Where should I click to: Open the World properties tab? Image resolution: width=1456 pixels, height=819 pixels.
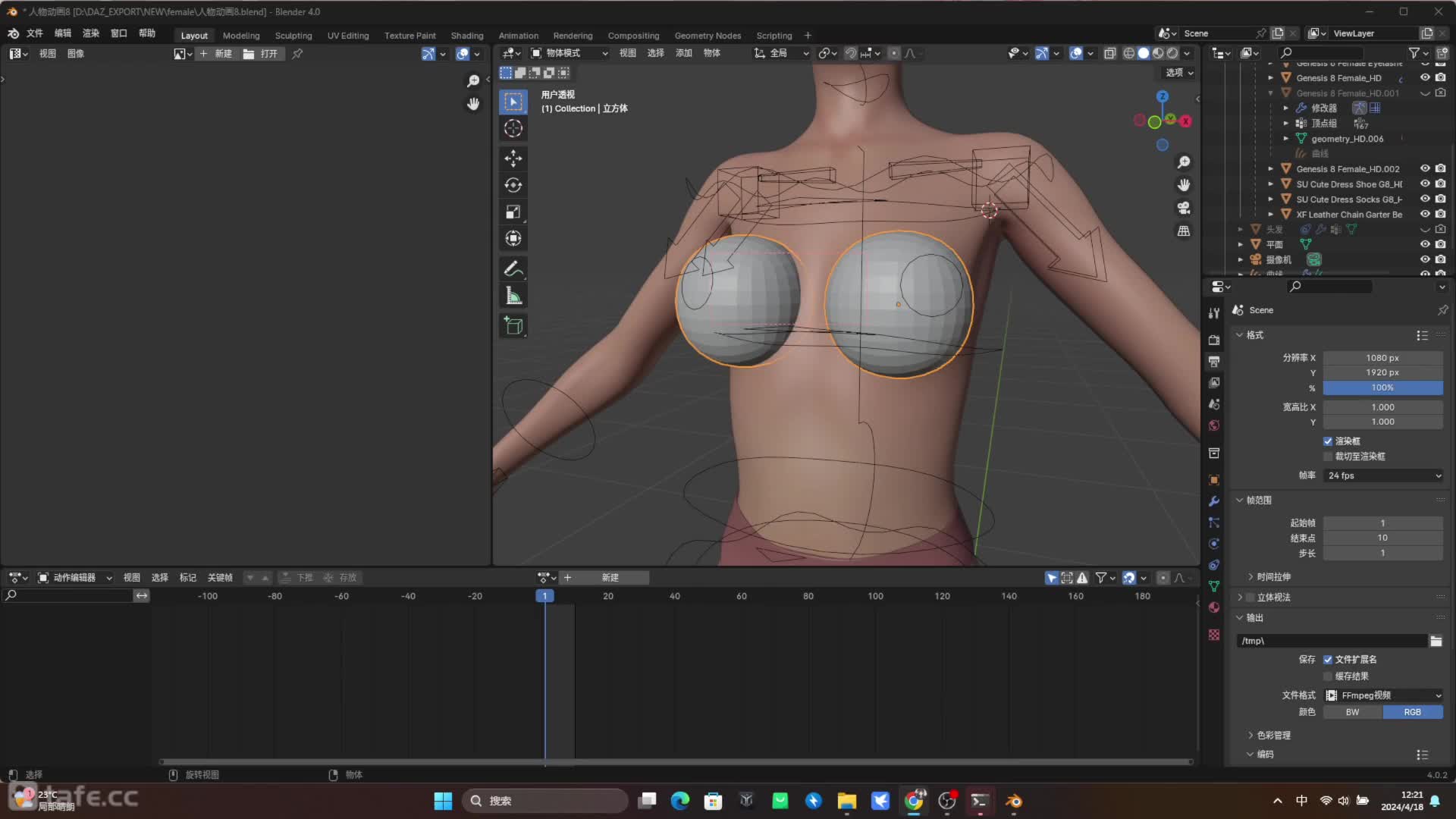[x=1214, y=425]
